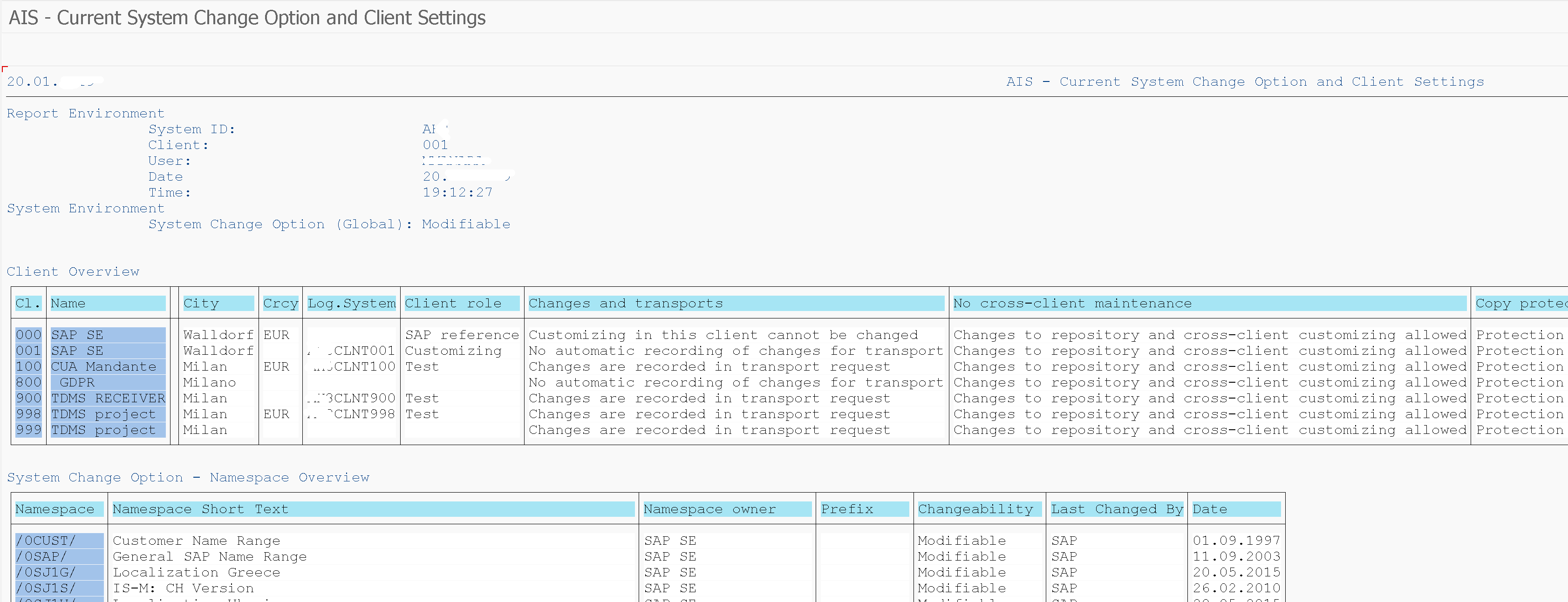Click the CLNT001 logical system cell
Viewport: 1568px width, 602px height.
click(352, 351)
